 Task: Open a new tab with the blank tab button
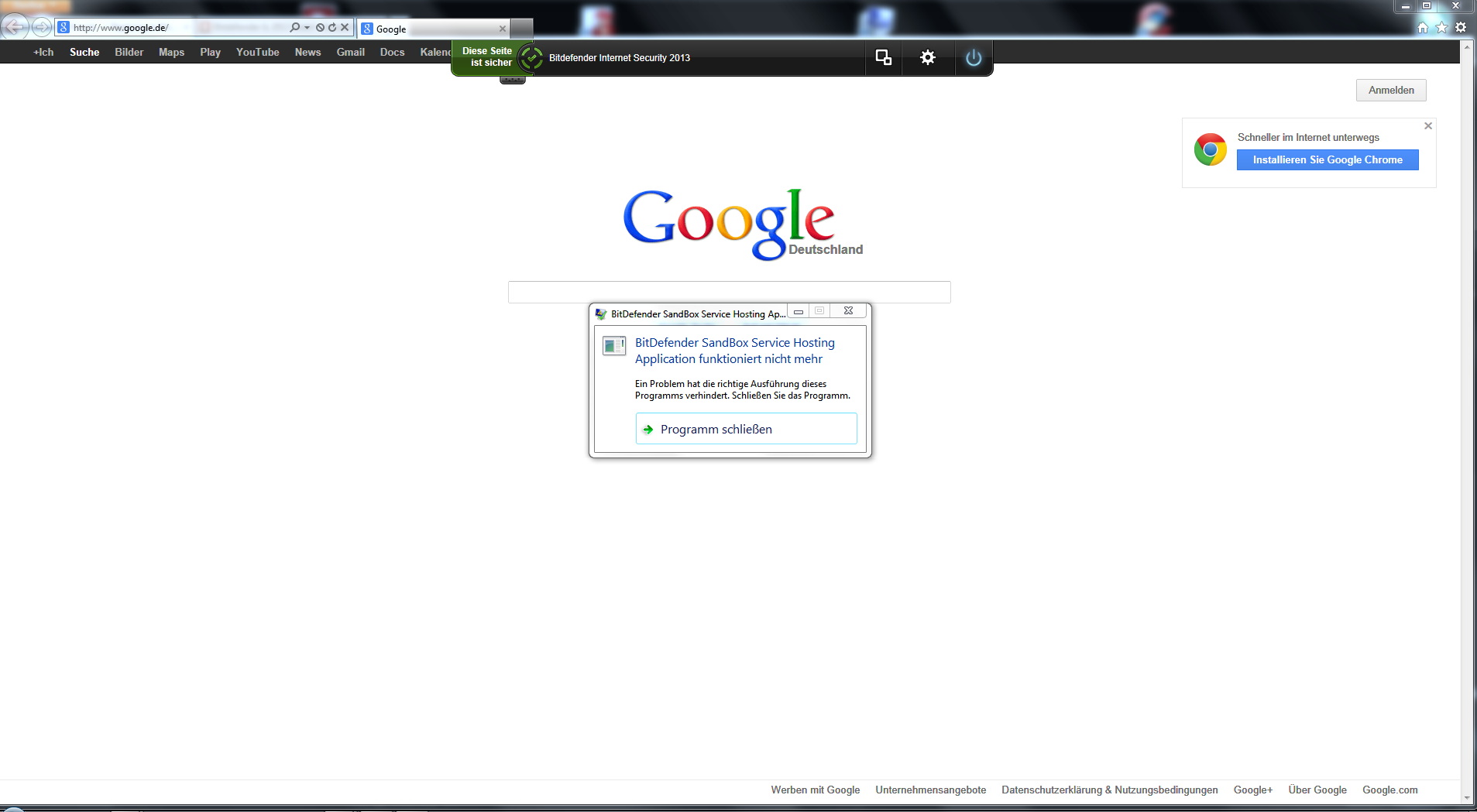pos(522,29)
